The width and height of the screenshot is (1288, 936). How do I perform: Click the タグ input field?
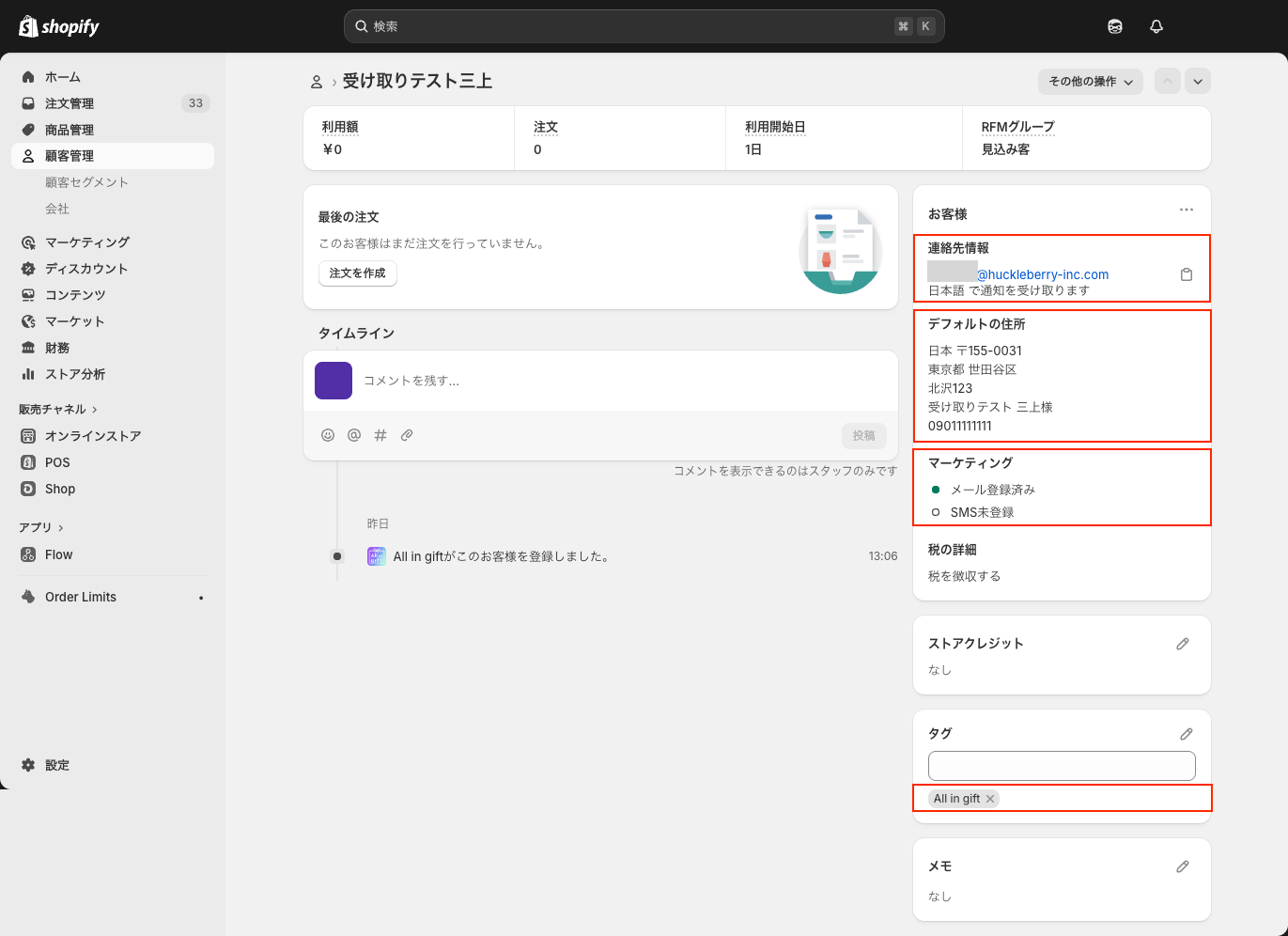[1062, 766]
